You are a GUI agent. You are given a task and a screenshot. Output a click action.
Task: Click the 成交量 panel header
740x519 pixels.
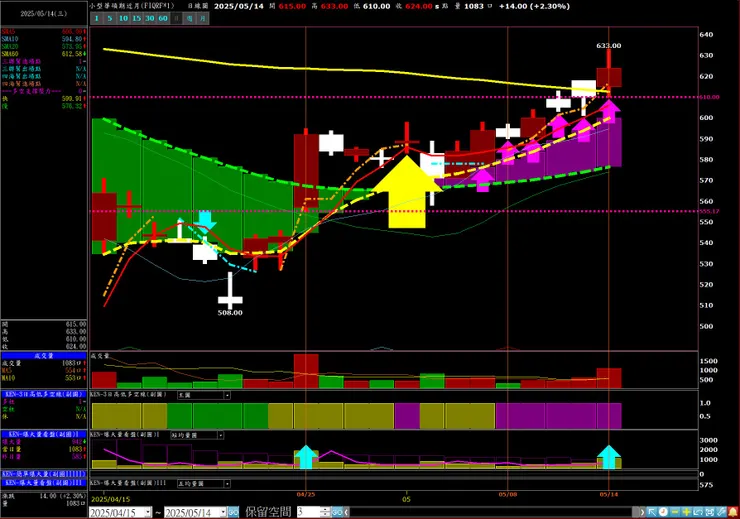pyautogui.click(x=44, y=356)
